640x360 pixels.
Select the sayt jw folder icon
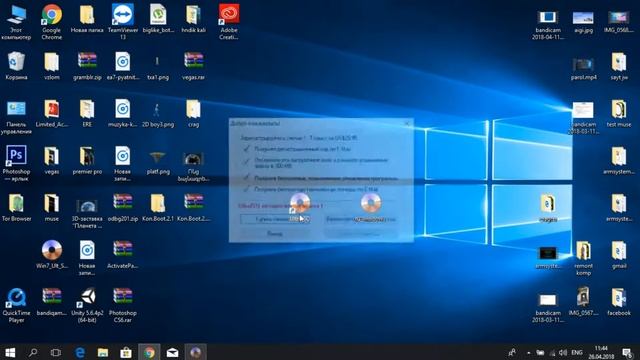pos(619,66)
